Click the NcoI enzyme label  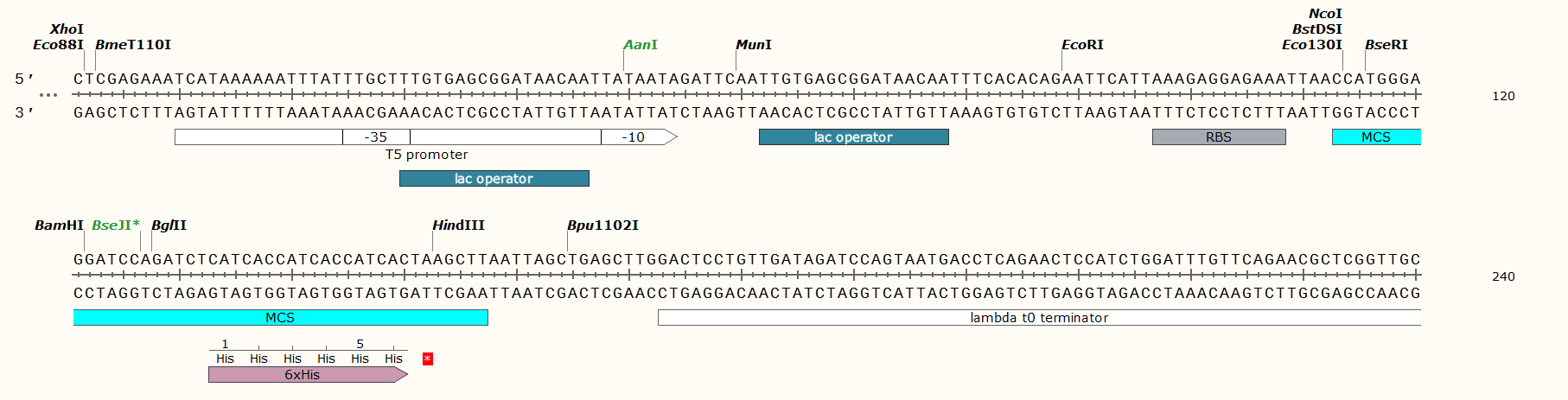(x=1325, y=14)
